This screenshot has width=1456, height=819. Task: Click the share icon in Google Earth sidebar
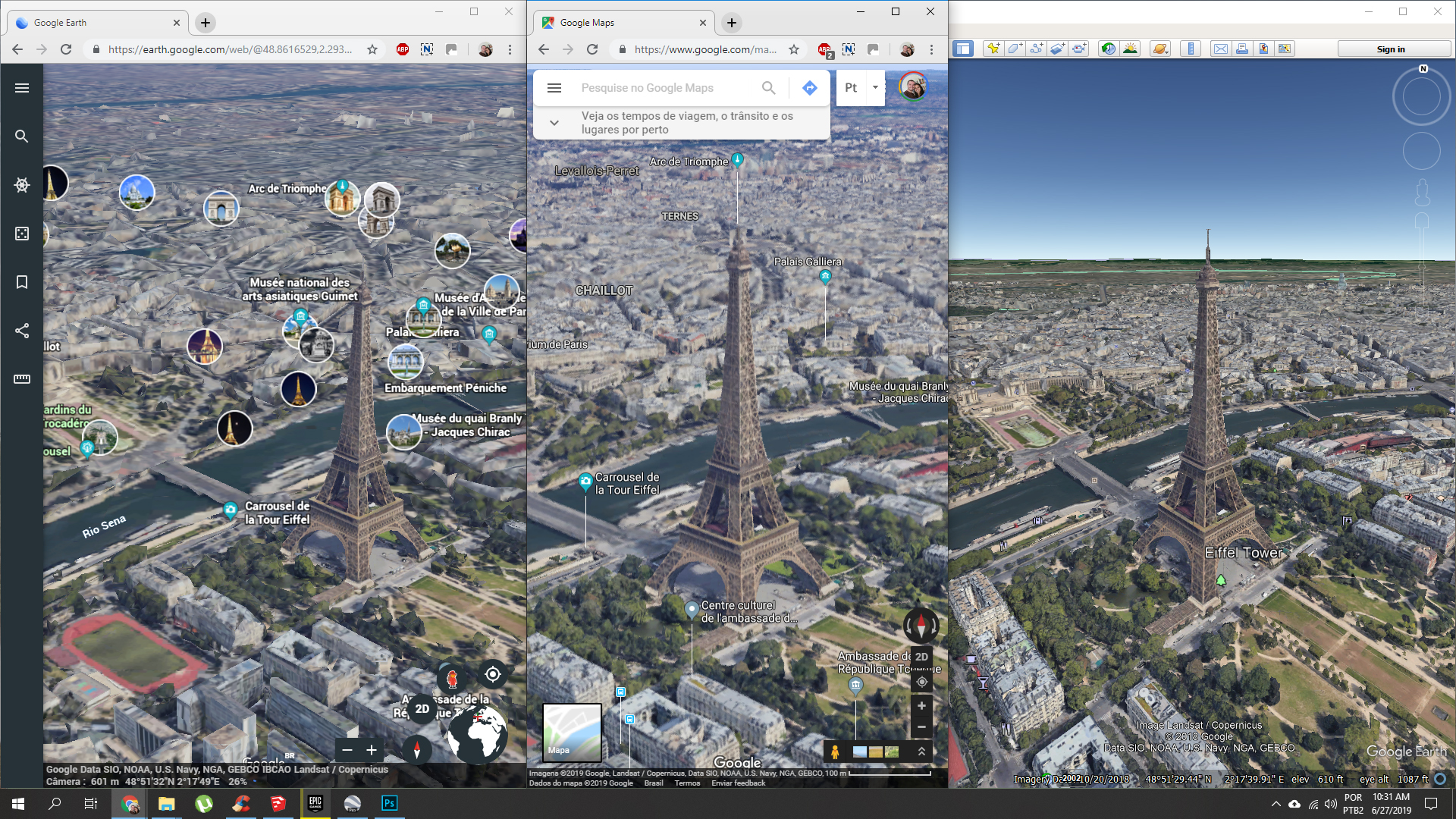(x=22, y=330)
